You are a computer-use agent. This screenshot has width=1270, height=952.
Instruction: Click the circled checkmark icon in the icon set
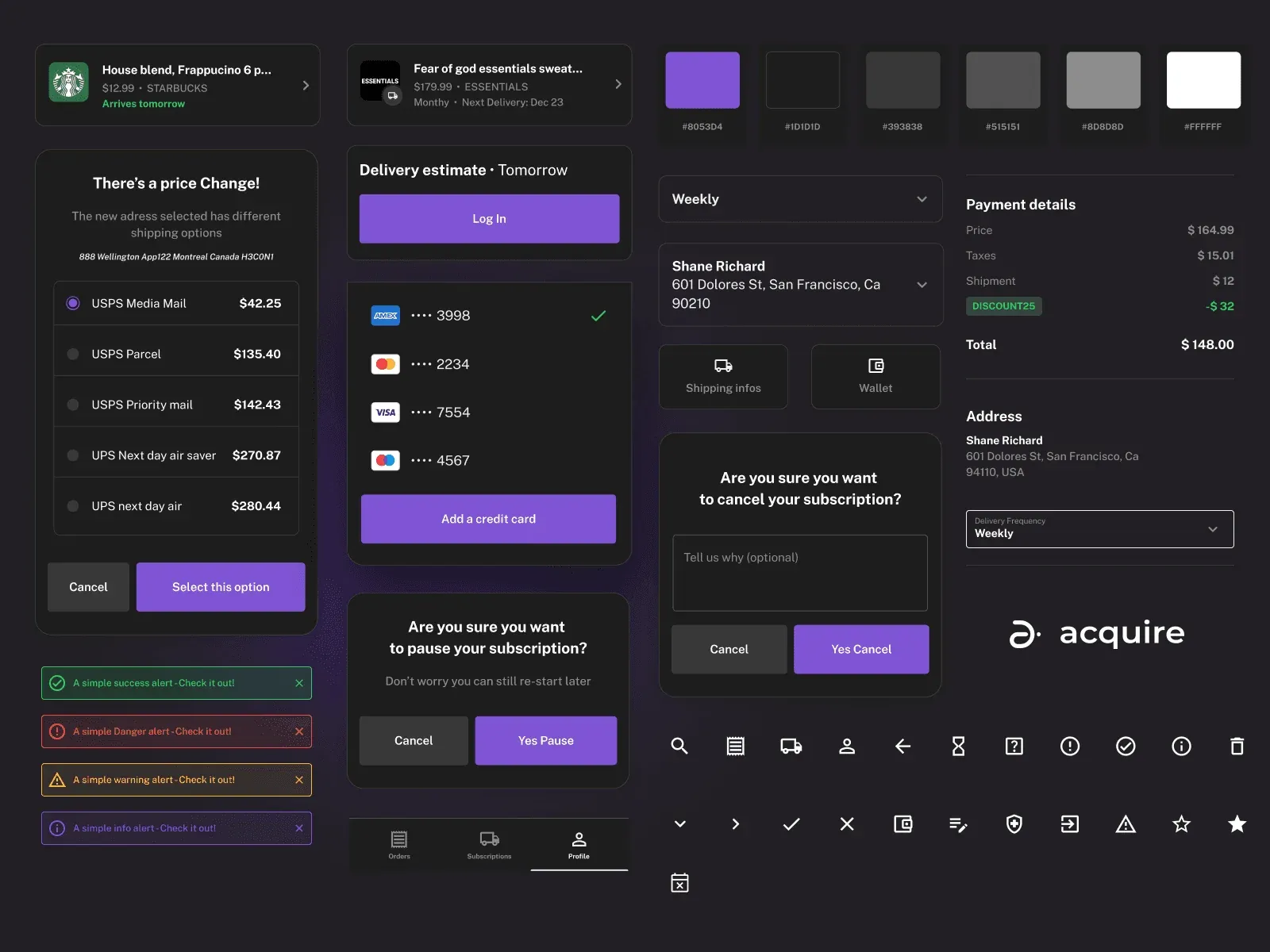click(x=1126, y=746)
